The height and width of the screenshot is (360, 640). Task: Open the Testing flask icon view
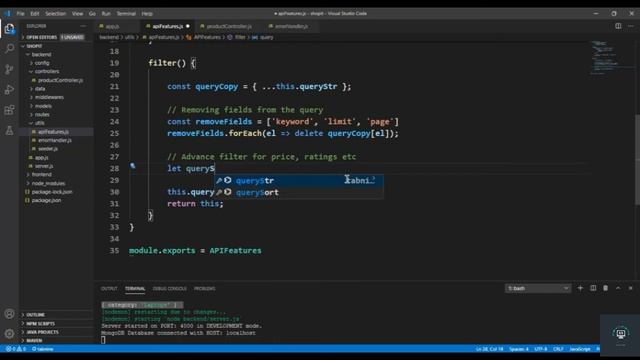[x=9, y=131]
